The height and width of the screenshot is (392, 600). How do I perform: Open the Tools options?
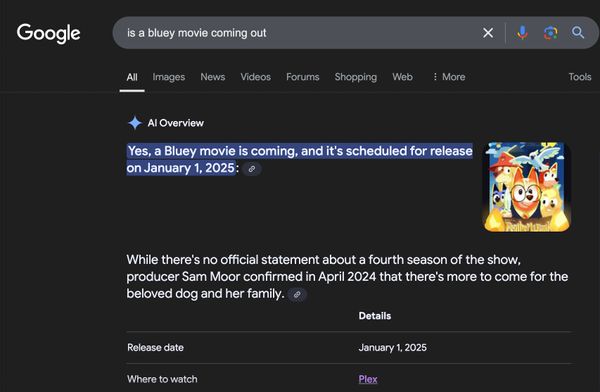point(580,77)
